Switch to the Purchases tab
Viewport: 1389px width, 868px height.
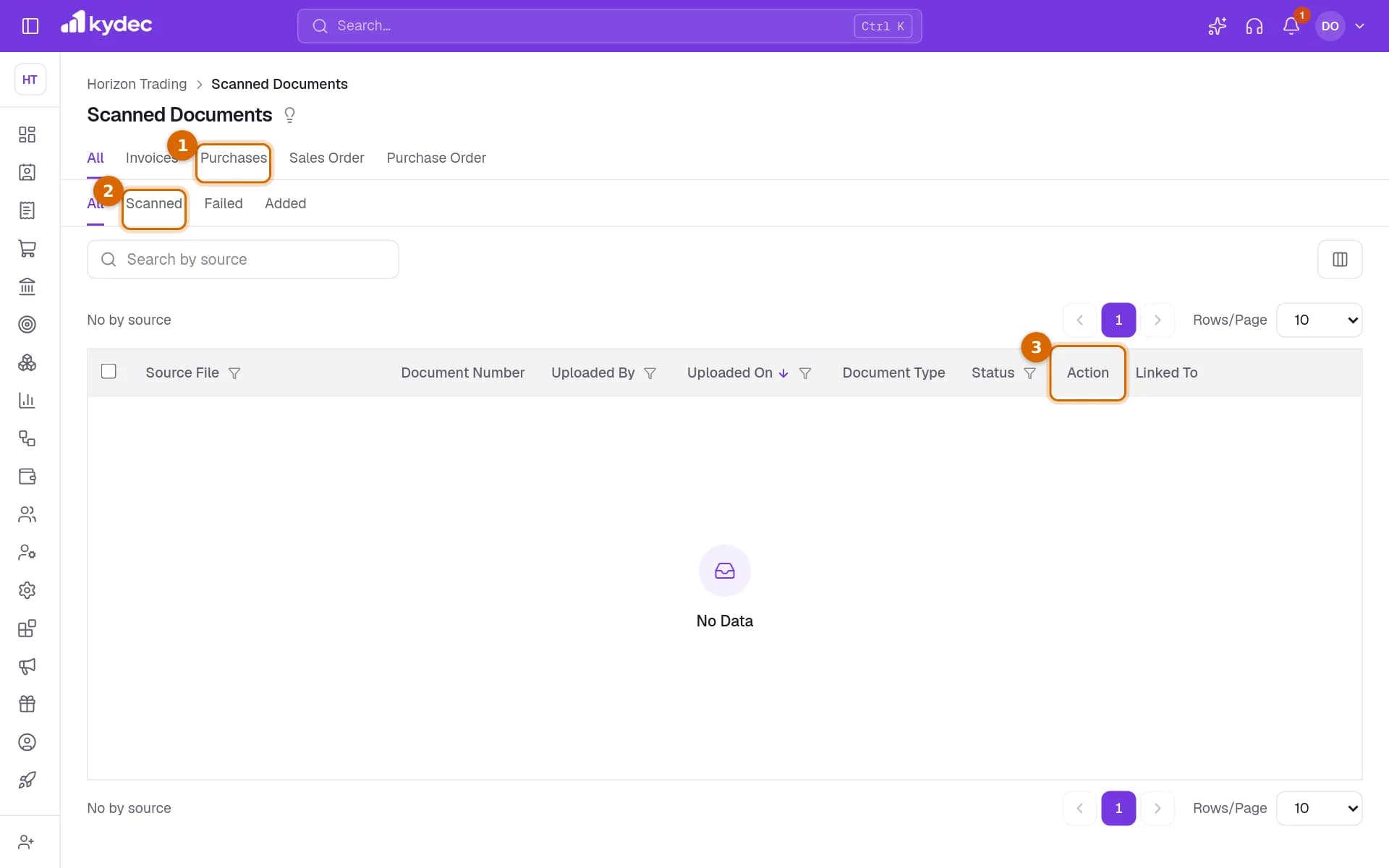pos(233,158)
